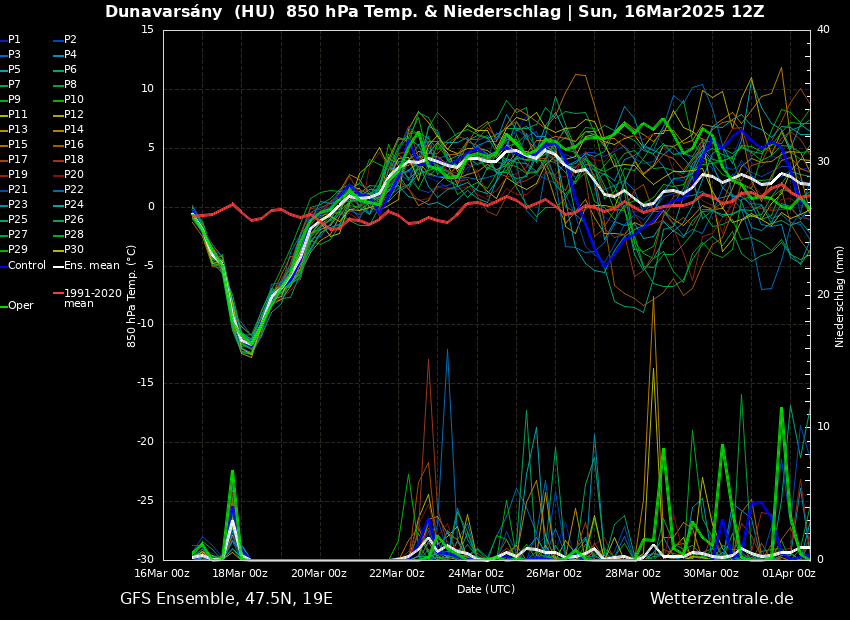
Task: Click the 16Mar 00z x-axis label
Action: click(x=162, y=573)
